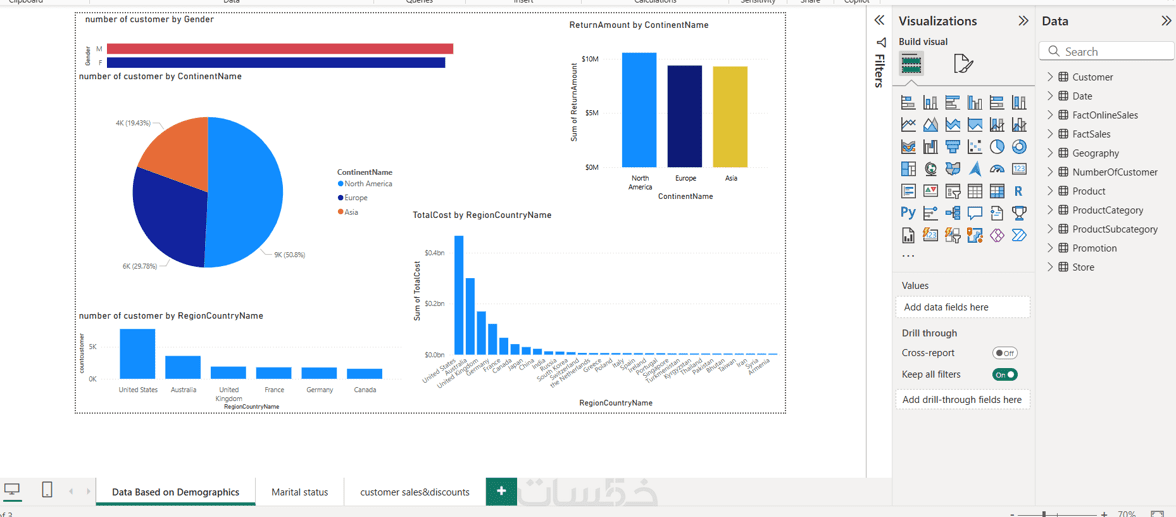This screenshot has width=1176, height=517.
Task: Open Build visual tab icon
Action: (x=911, y=64)
